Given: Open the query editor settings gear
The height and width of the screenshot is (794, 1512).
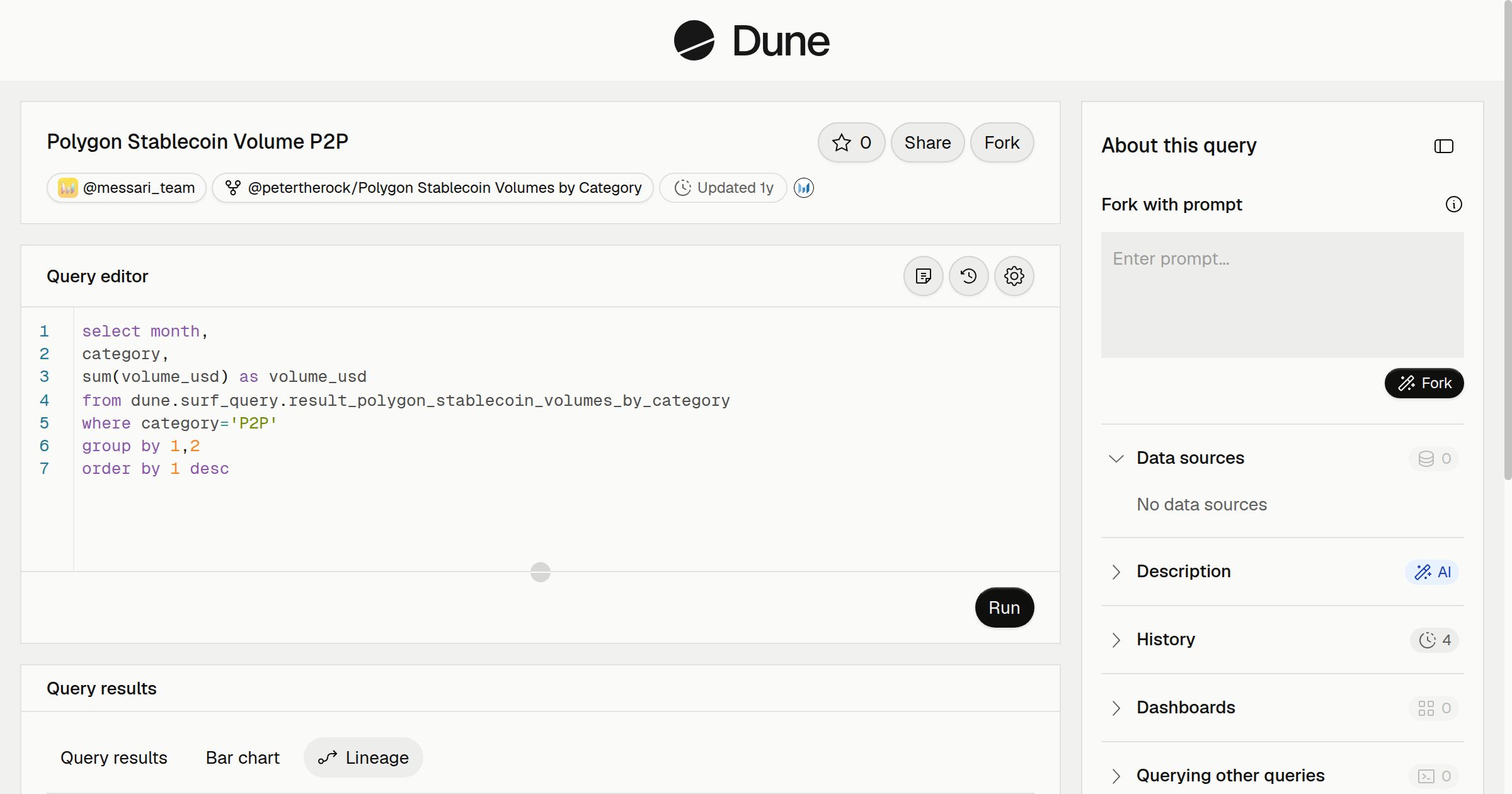Looking at the screenshot, I should 1014,276.
